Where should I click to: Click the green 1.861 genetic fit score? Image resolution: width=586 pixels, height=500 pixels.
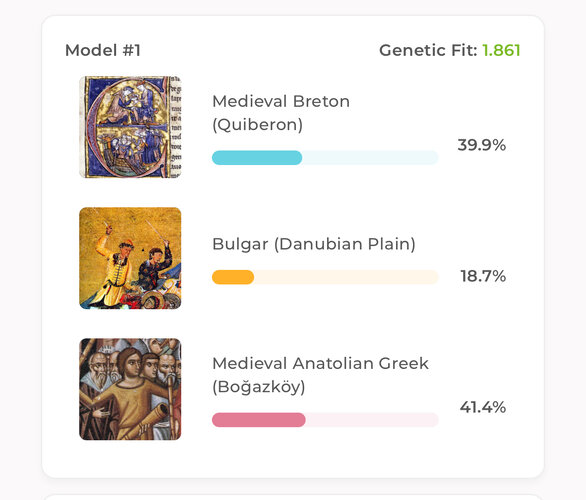501,50
